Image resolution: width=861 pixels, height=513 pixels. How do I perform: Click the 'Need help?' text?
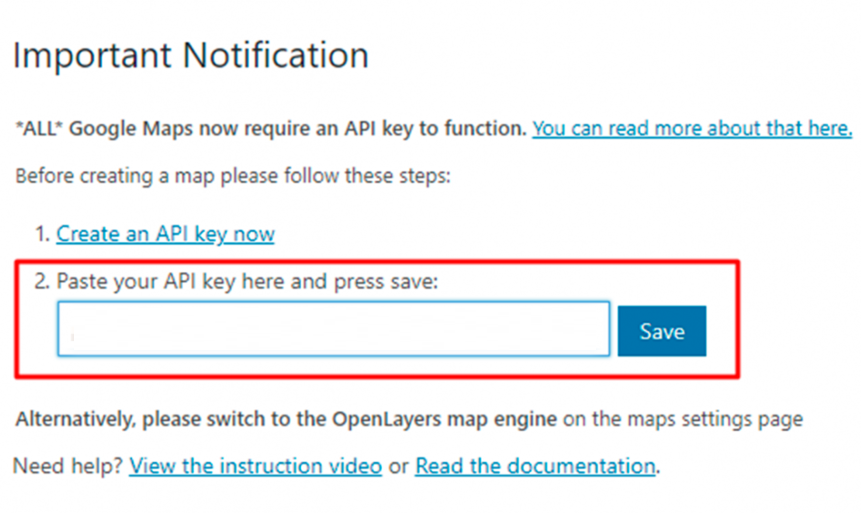(68, 466)
